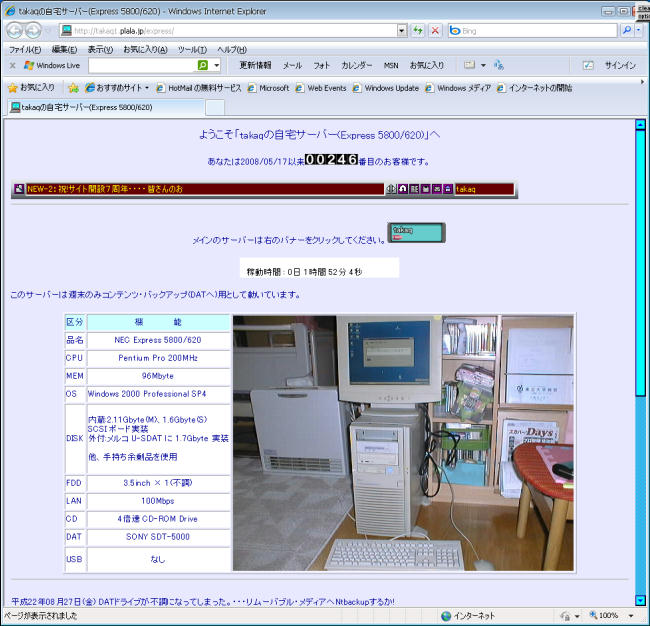Open a new blank tab
Image resolution: width=650 pixels, height=626 pixels.
click(215, 107)
